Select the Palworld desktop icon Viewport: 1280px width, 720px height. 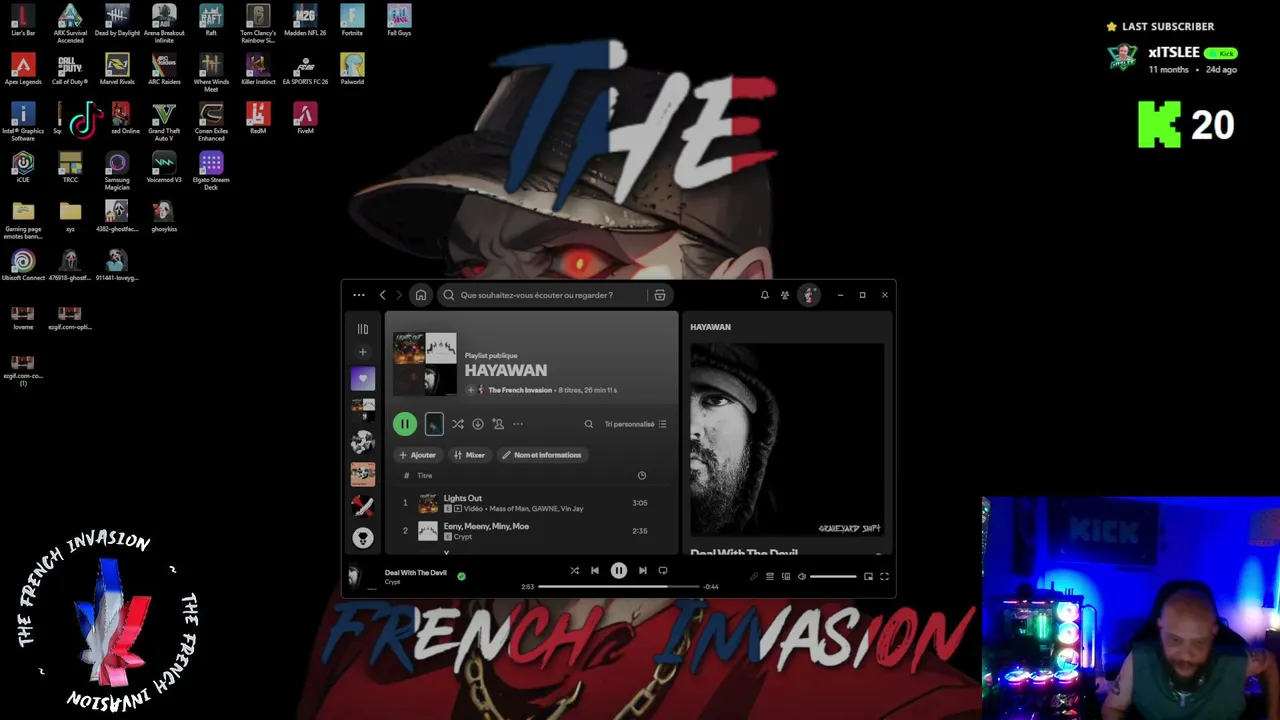pyautogui.click(x=352, y=70)
